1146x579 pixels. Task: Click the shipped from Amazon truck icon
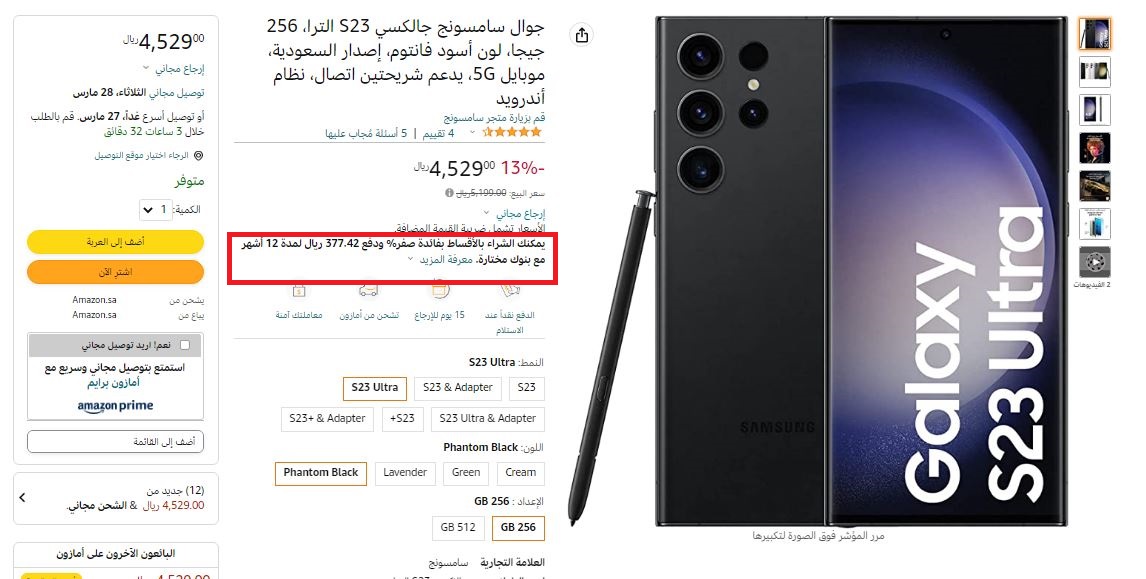368,292
